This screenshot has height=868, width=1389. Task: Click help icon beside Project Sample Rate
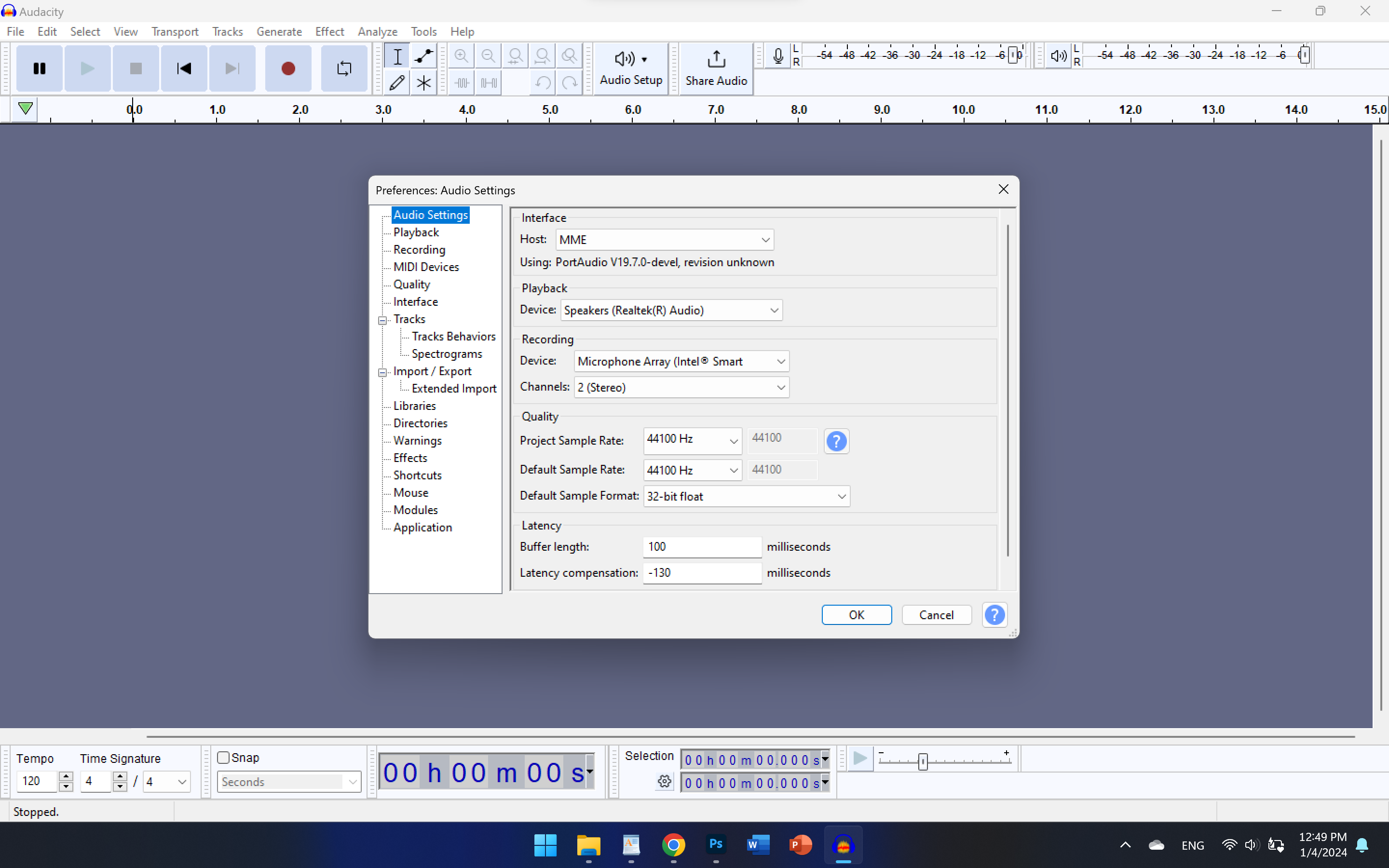pos(836,441)
